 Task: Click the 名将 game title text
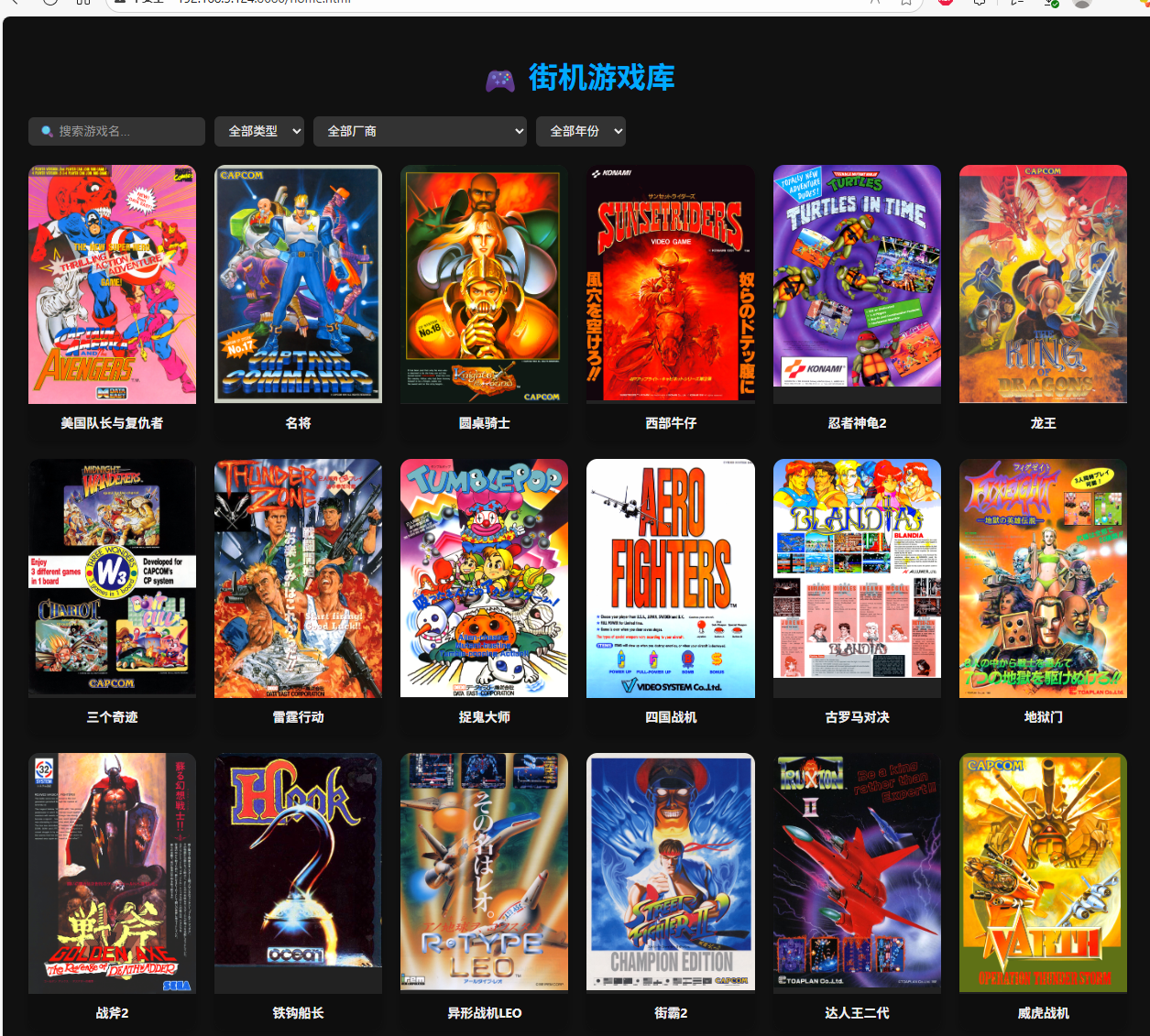click(298, 423)
